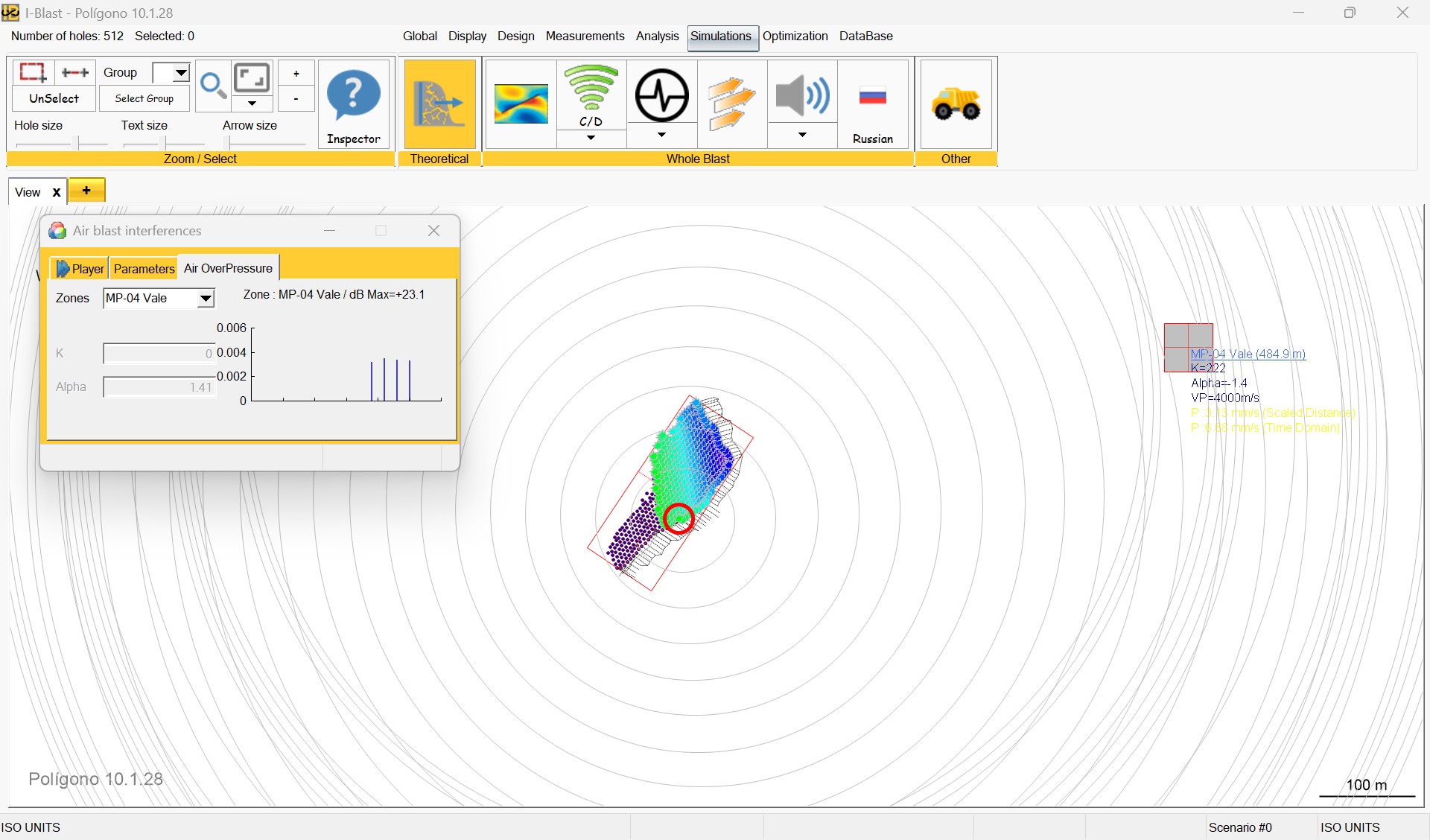Screen dimensions: 1430x840
Task: Open the vibration contour map simulation
Action: [521, 103]
